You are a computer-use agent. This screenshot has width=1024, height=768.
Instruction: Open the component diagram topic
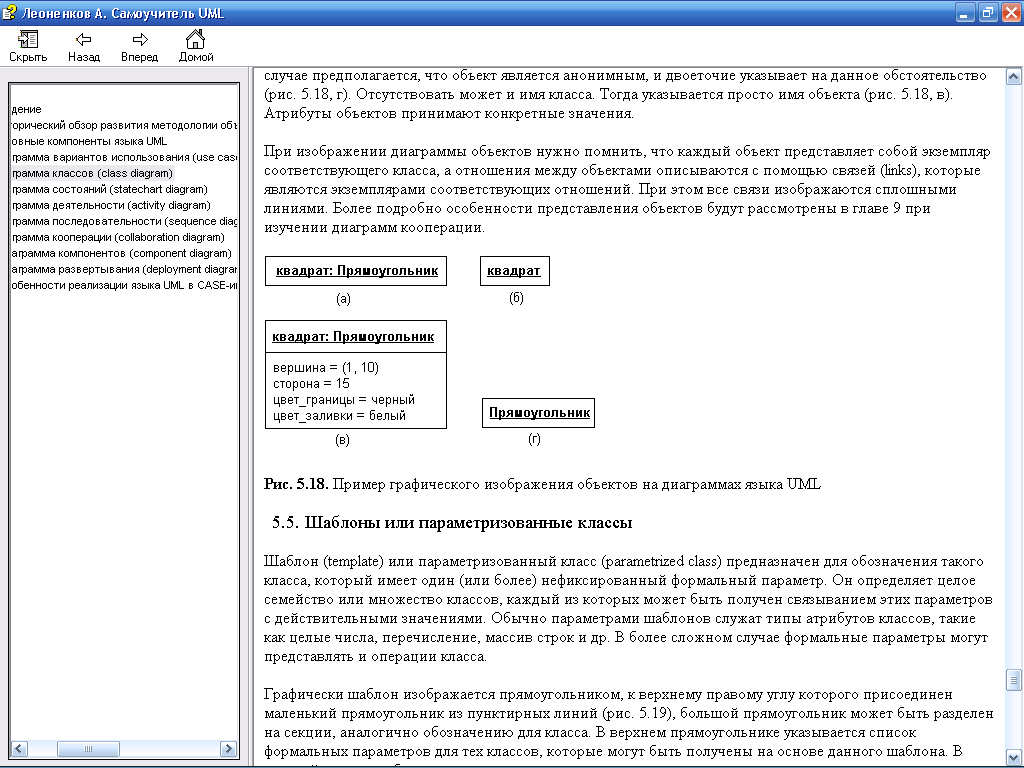tap(121, 253)
